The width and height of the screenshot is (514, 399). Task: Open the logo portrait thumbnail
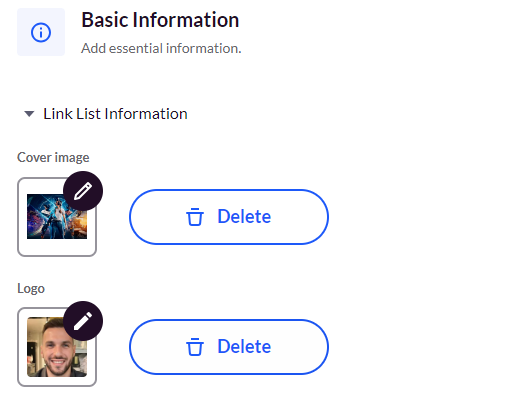[x=57, y=347]
